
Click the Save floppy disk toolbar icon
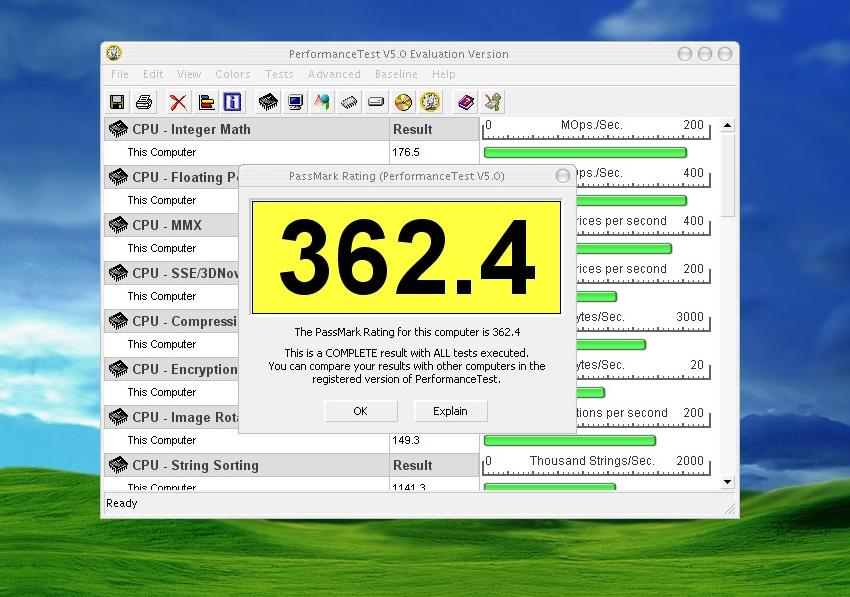click(117, 102)
